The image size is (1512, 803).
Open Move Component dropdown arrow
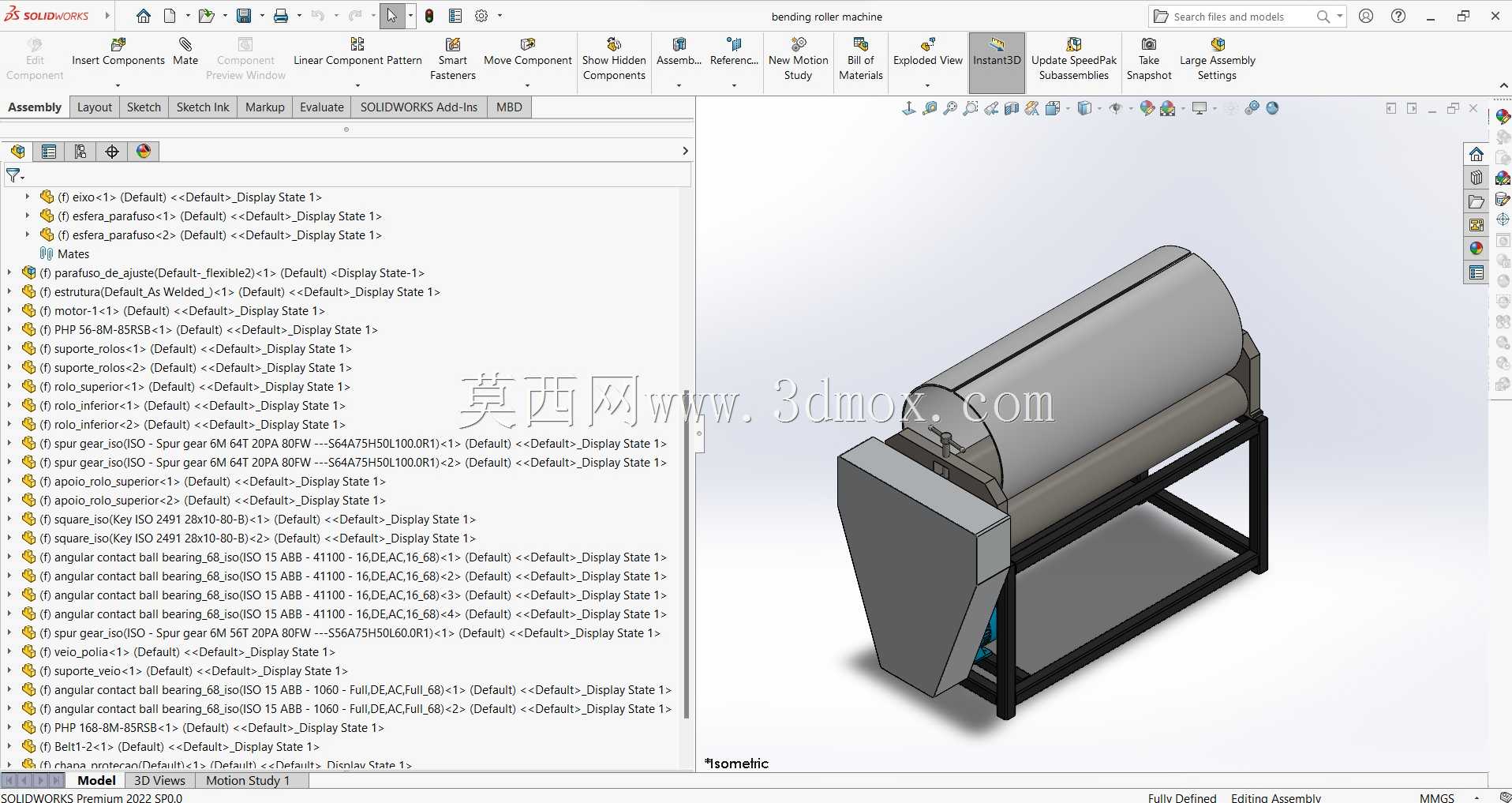click(527, 85)
